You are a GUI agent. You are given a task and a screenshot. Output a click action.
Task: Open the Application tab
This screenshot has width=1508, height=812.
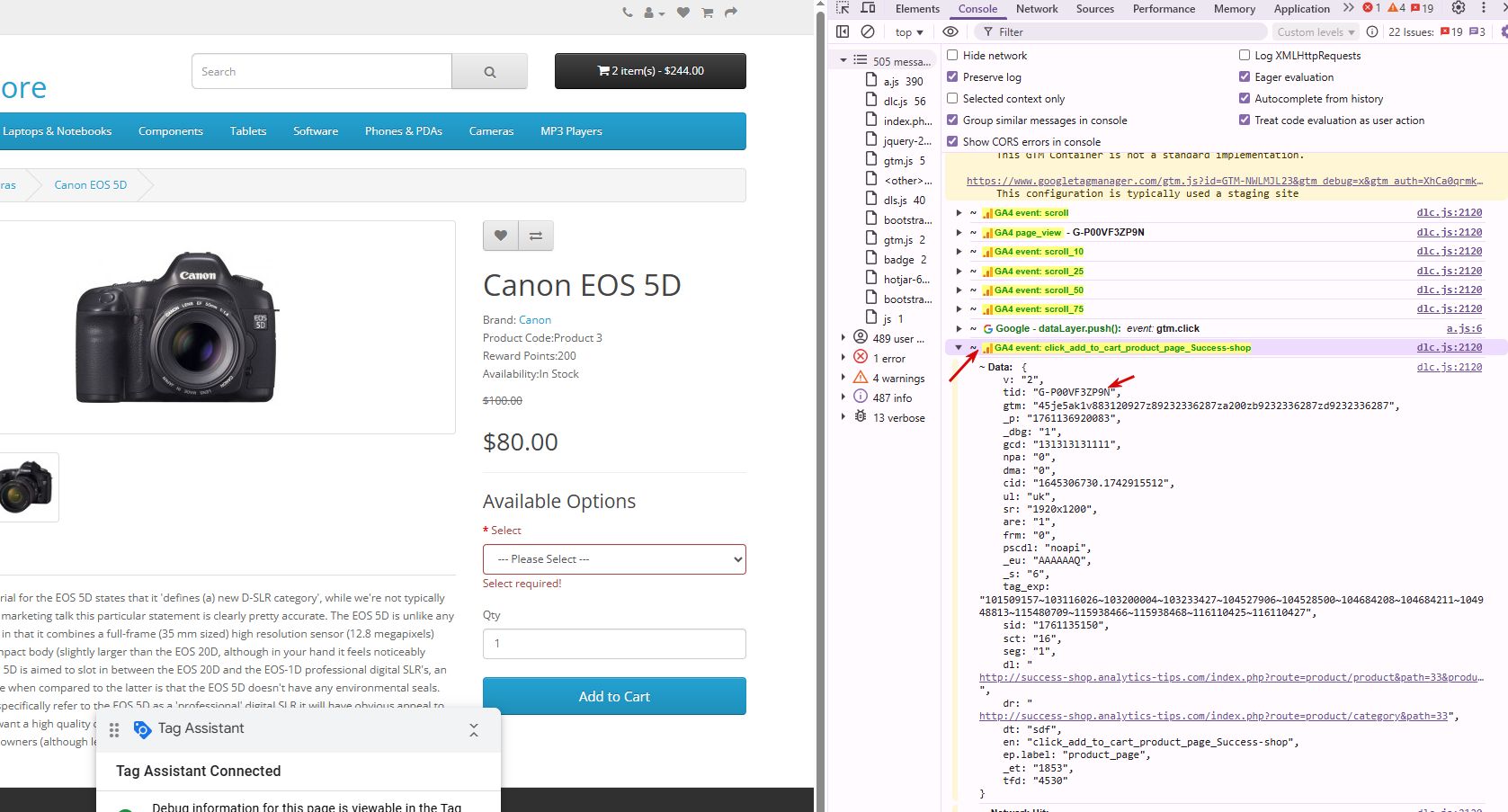coord(1301,9)
